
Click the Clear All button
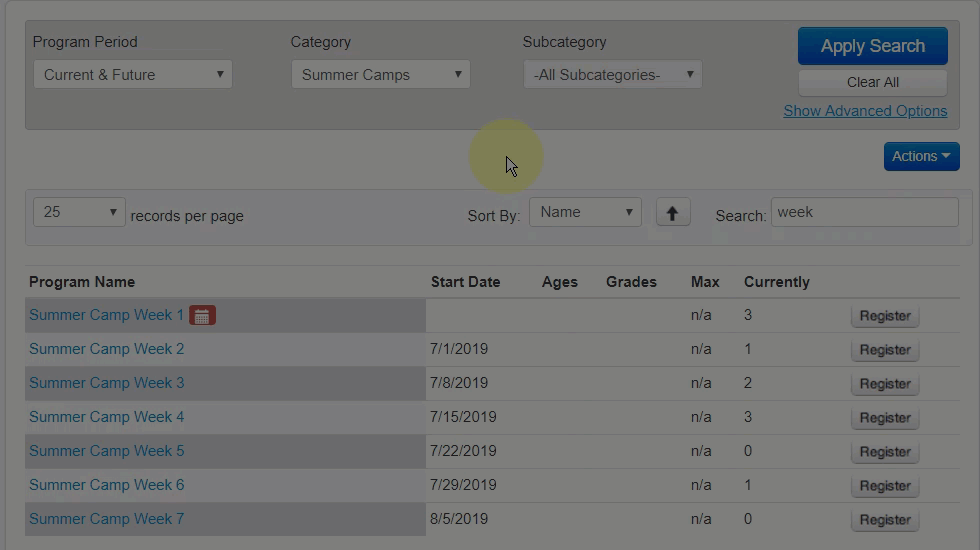click(x=872, y=82)
